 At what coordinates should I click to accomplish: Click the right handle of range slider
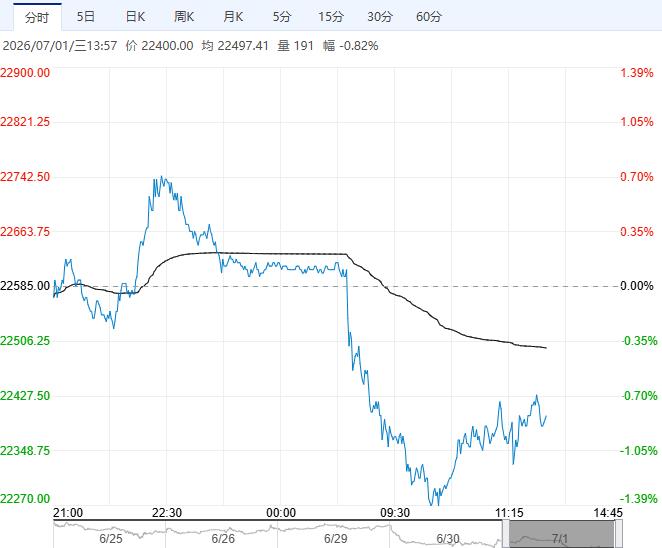click(x=619, y=534)
